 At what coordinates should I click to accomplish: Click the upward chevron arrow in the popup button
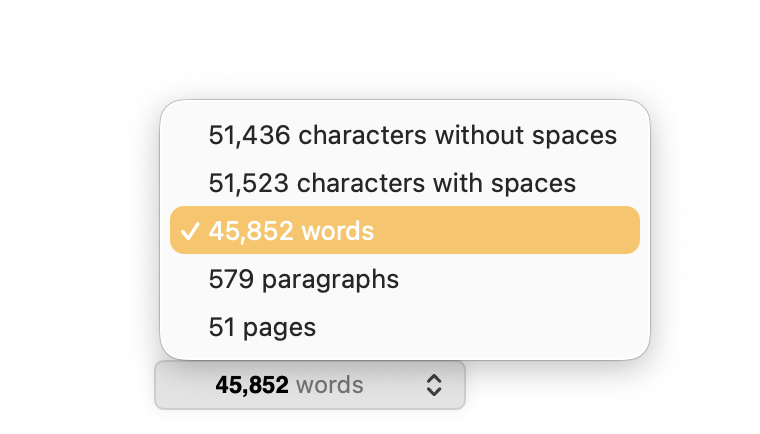click(x=434, y=379)
